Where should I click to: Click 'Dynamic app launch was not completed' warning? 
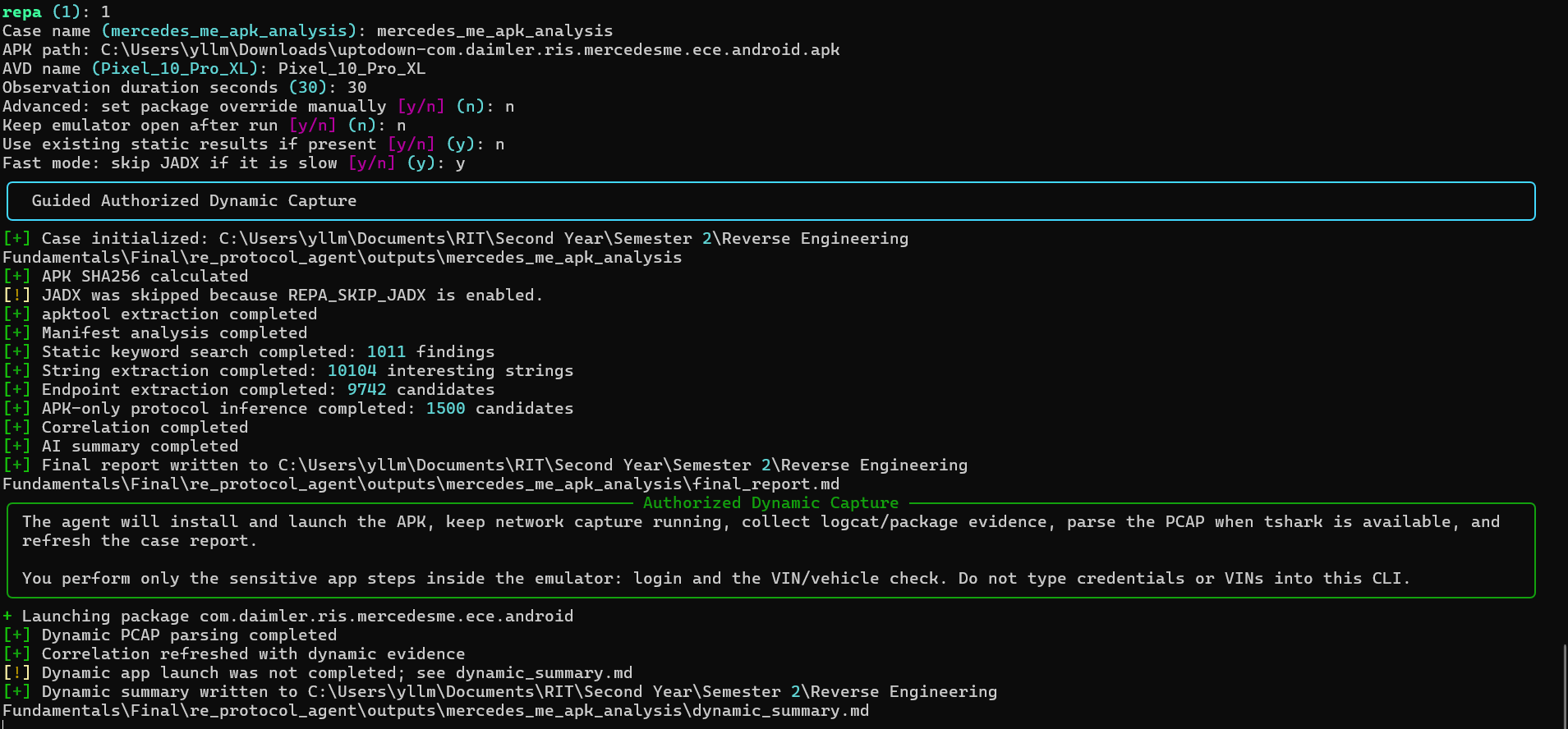click(318, 673)
